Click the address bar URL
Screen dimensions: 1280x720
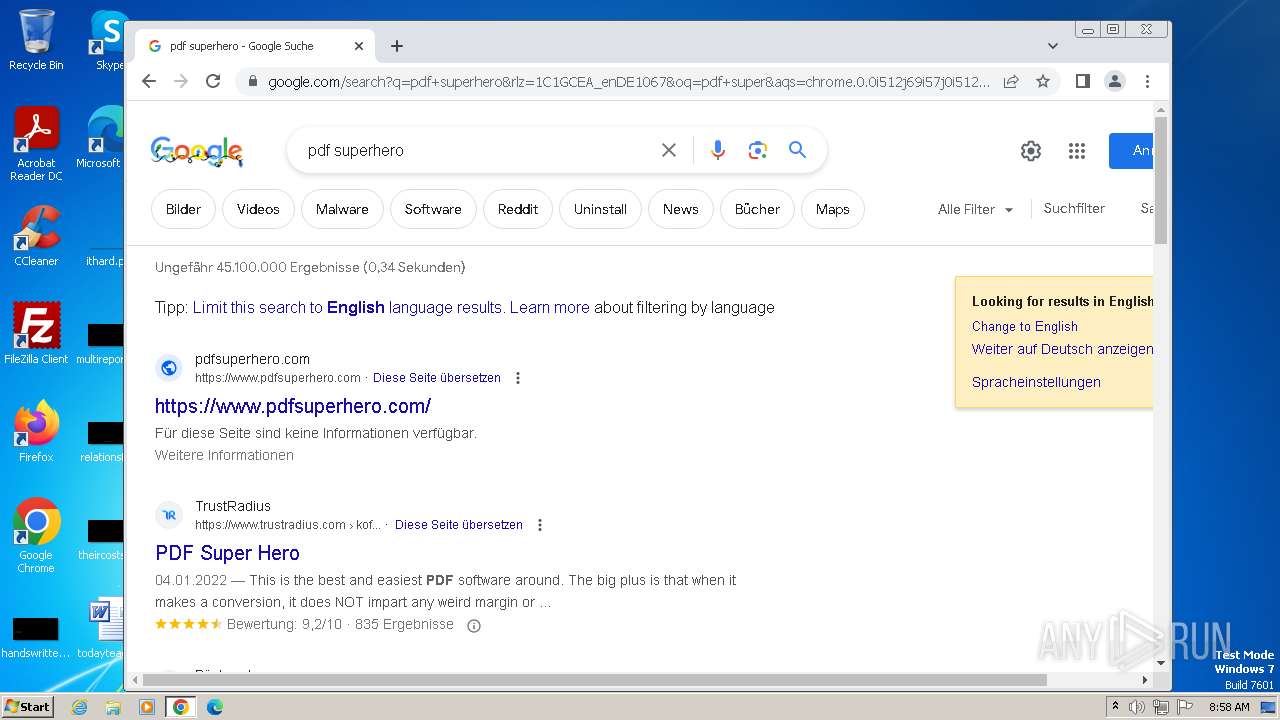click(x=629, y=81)
